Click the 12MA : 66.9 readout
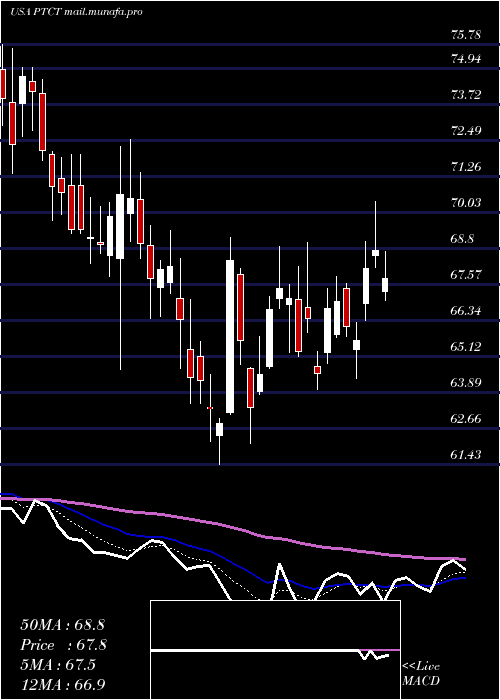The height and width of the screenshot is (700, 500). [x=63, y=684]
